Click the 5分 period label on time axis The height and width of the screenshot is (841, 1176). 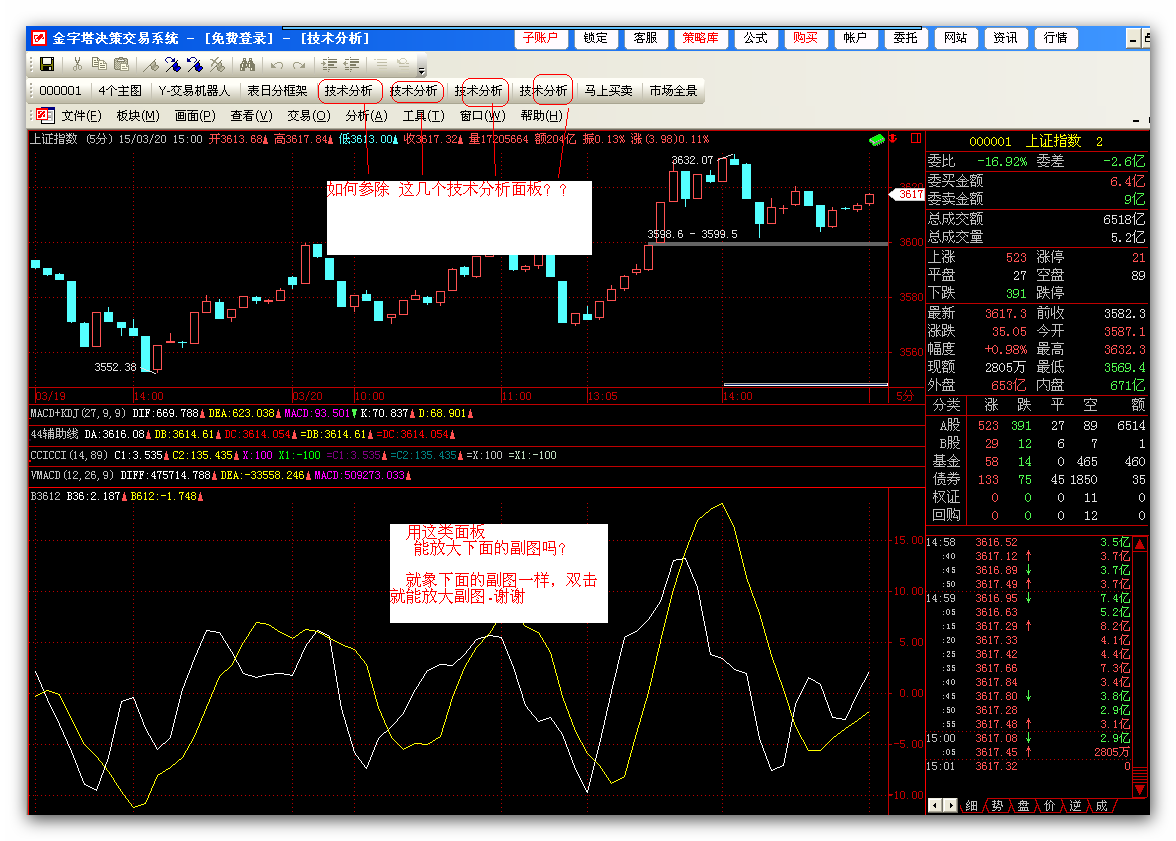pyautogui.click(x=905, y=396)
